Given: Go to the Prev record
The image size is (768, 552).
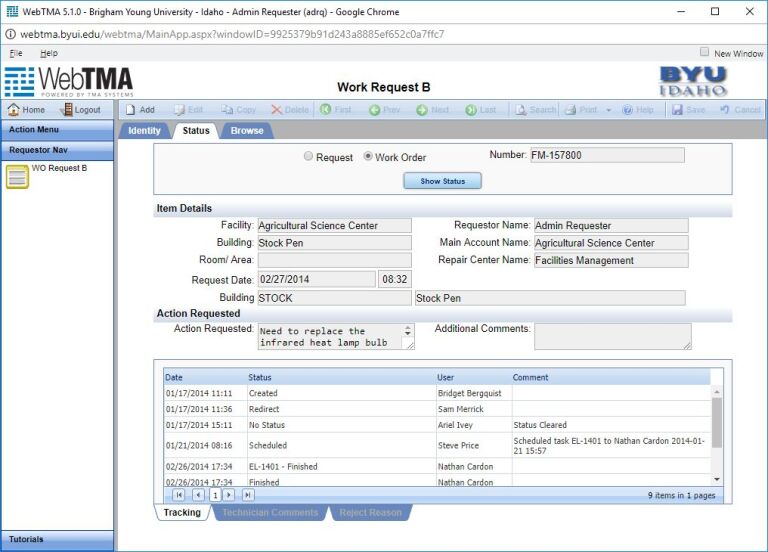Looking at the screenshot, I should 384,110.
